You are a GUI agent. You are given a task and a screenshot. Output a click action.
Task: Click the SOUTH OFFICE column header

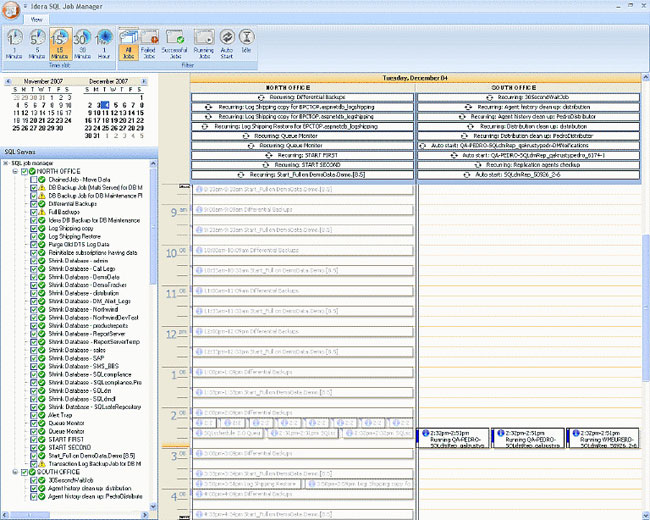[528, 87]
